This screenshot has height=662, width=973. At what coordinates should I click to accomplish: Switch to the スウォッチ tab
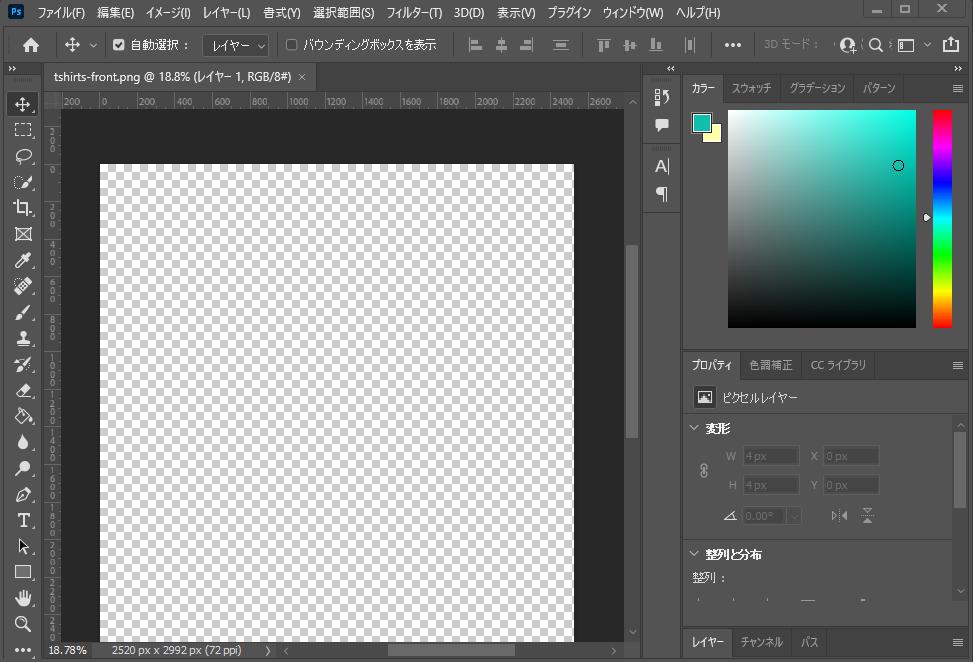click(751, 88)
